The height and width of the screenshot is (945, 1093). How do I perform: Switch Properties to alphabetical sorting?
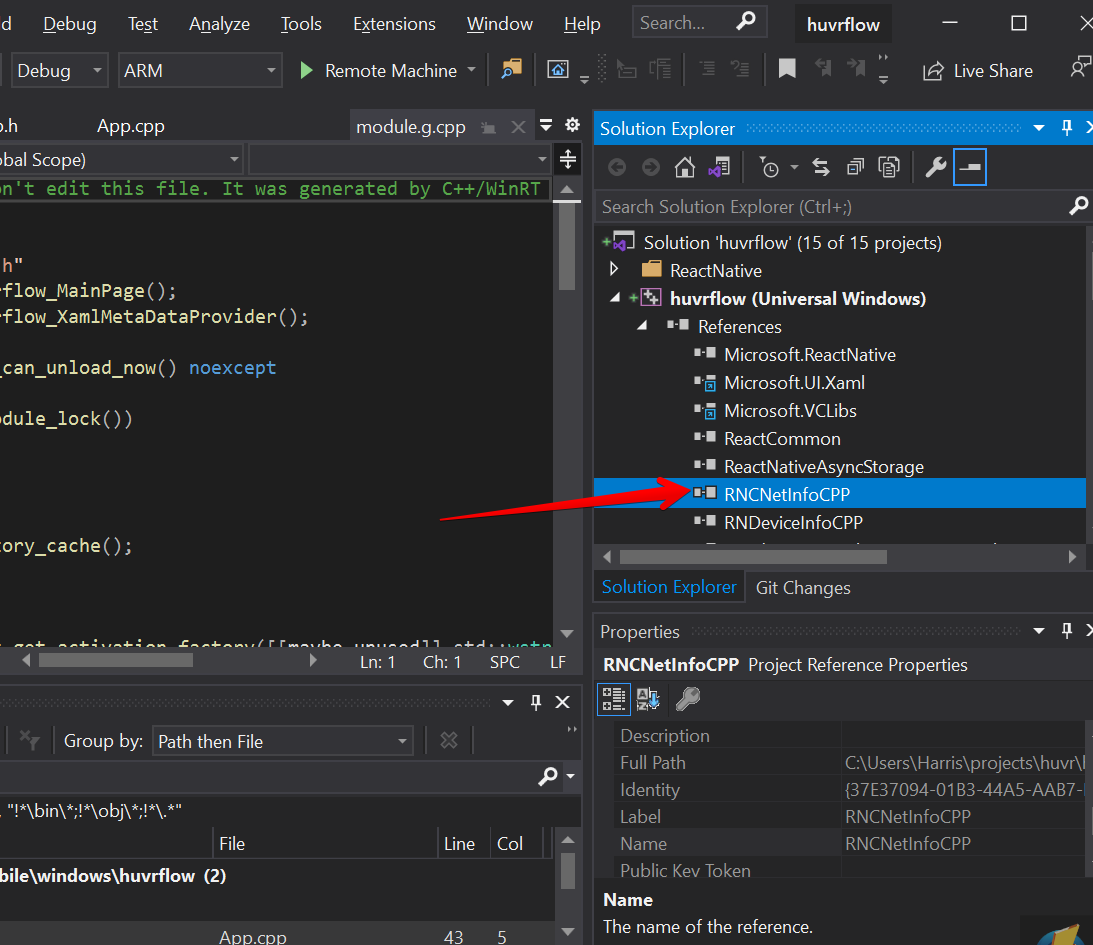[648, 699]
